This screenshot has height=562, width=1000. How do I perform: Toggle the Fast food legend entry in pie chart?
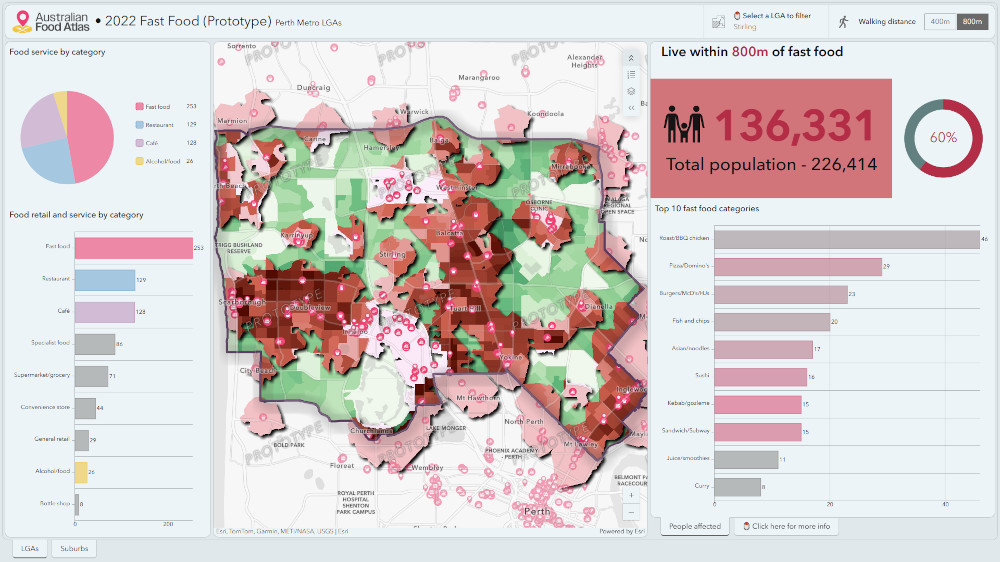(157, 106)
